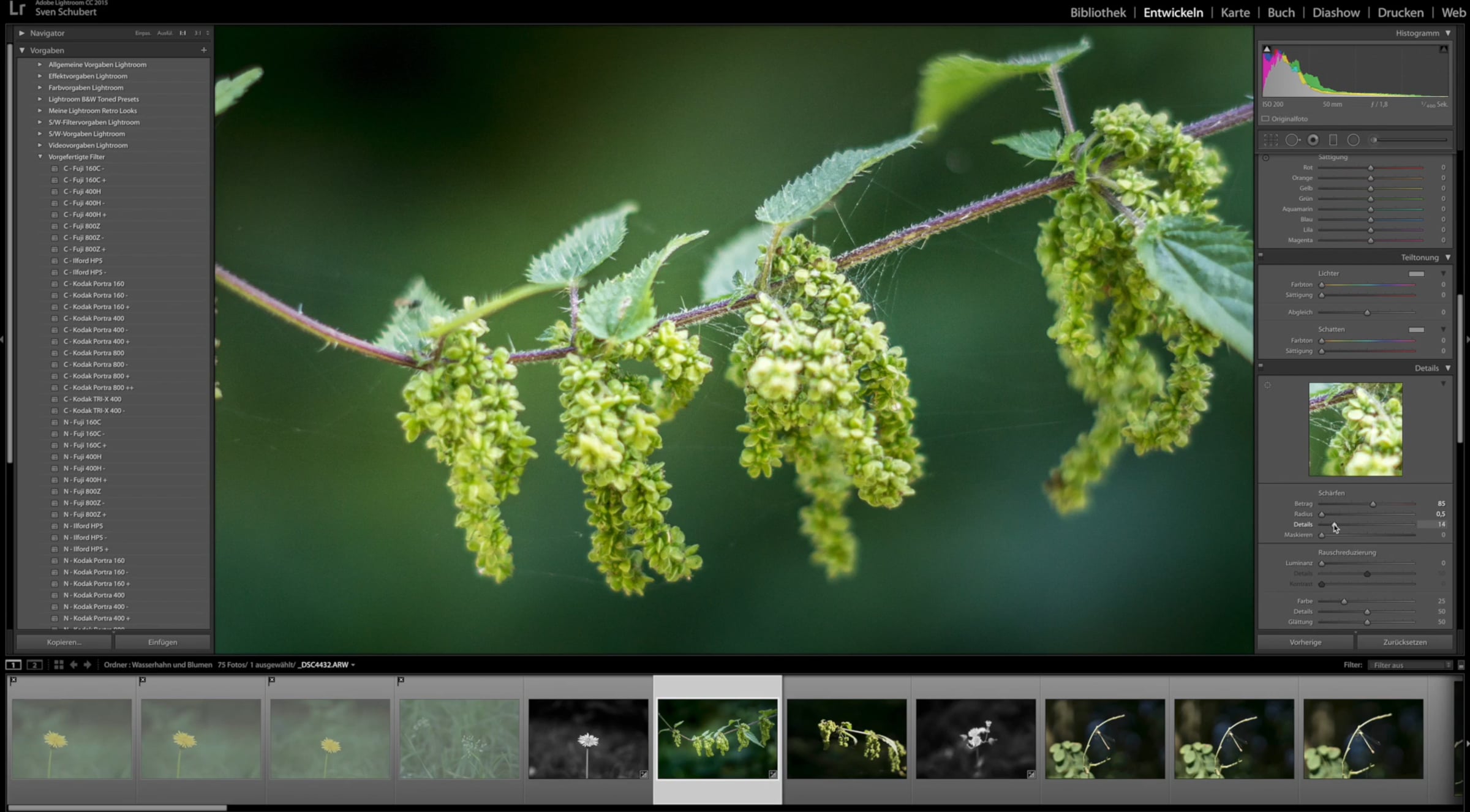Collapse the Vorgefertigte Filter preset folder

40,157
